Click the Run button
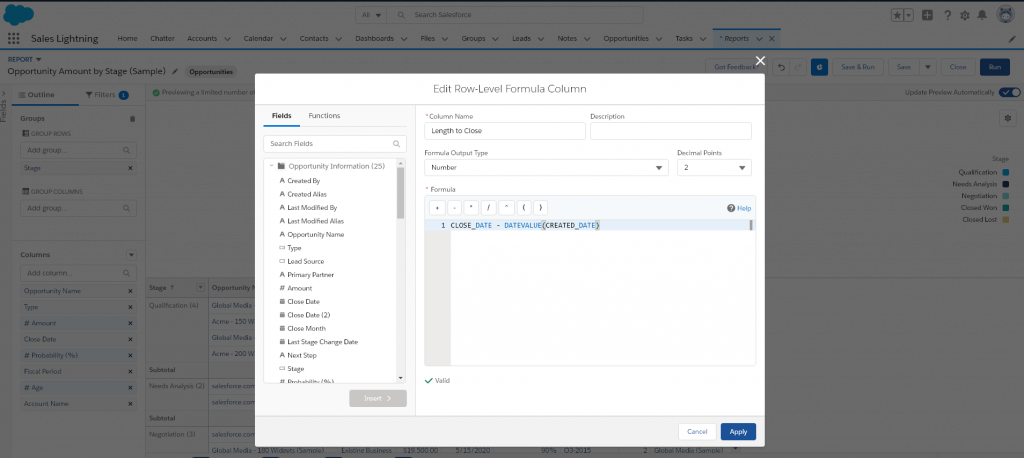 click(x=995, y=67)
